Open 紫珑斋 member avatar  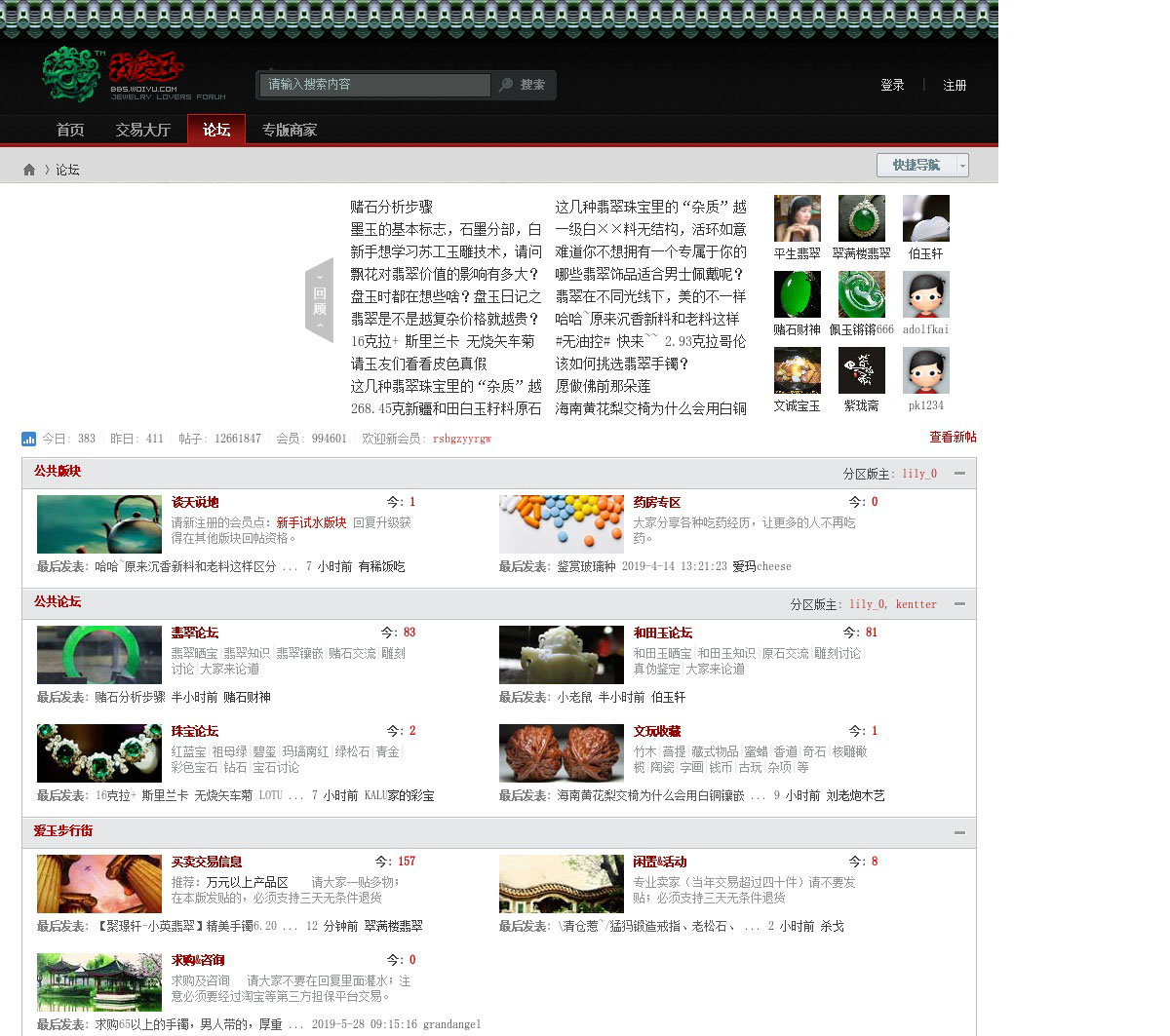coord(862,370)
